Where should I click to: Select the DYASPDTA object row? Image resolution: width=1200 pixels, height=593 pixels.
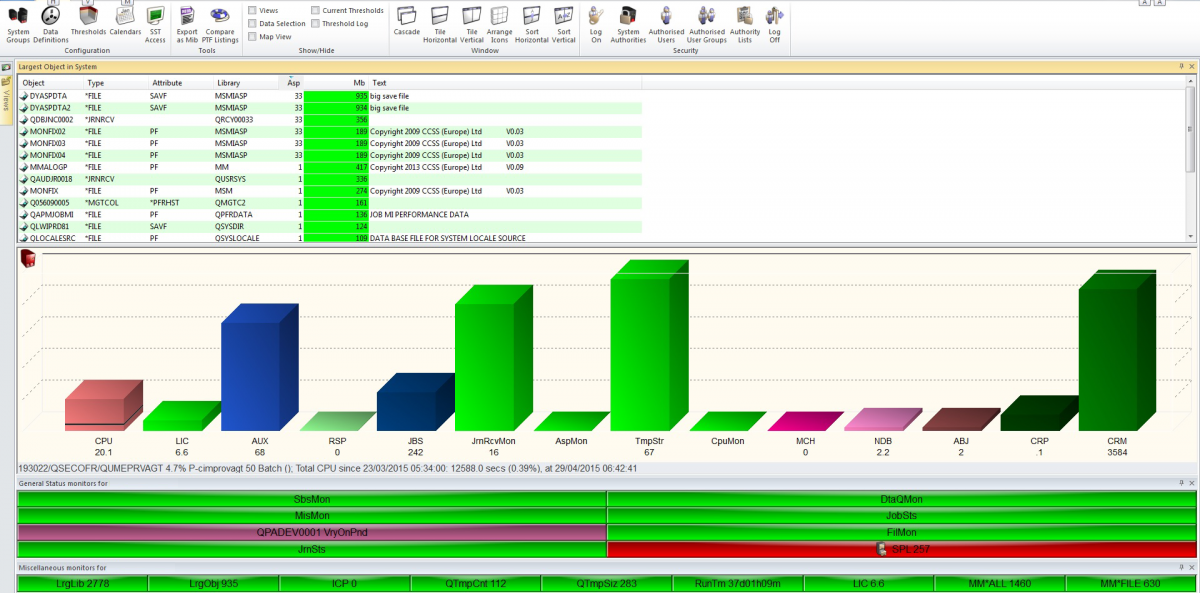click(x=51, y=96)
